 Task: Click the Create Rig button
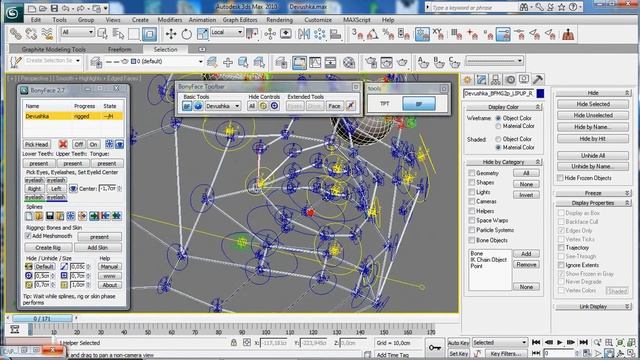click(x=48, y=247)
